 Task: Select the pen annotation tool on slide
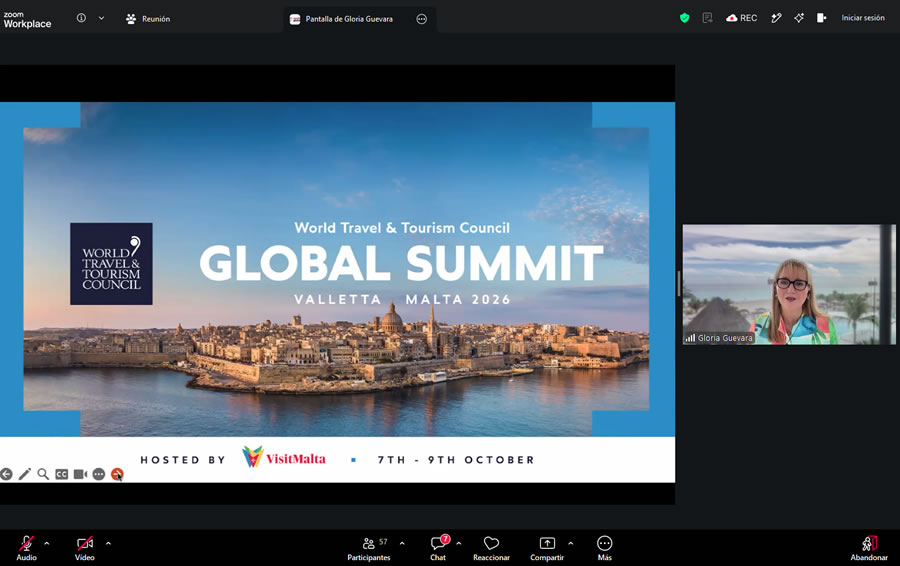25,474
